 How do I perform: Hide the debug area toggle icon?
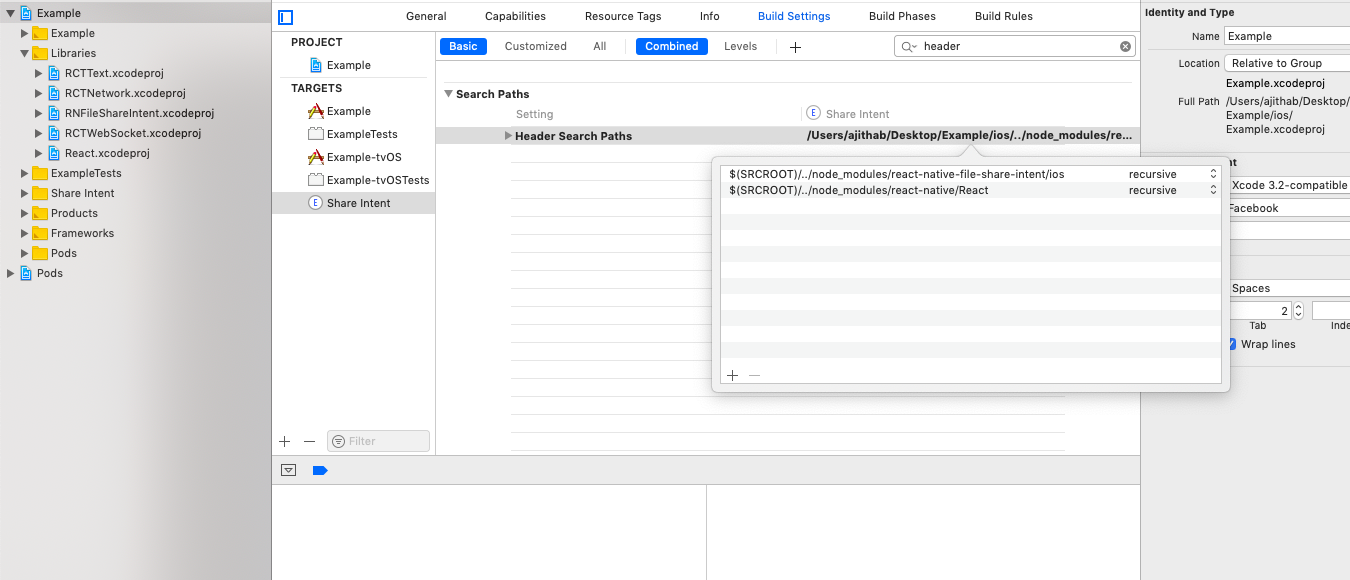[x=289, y=470]
